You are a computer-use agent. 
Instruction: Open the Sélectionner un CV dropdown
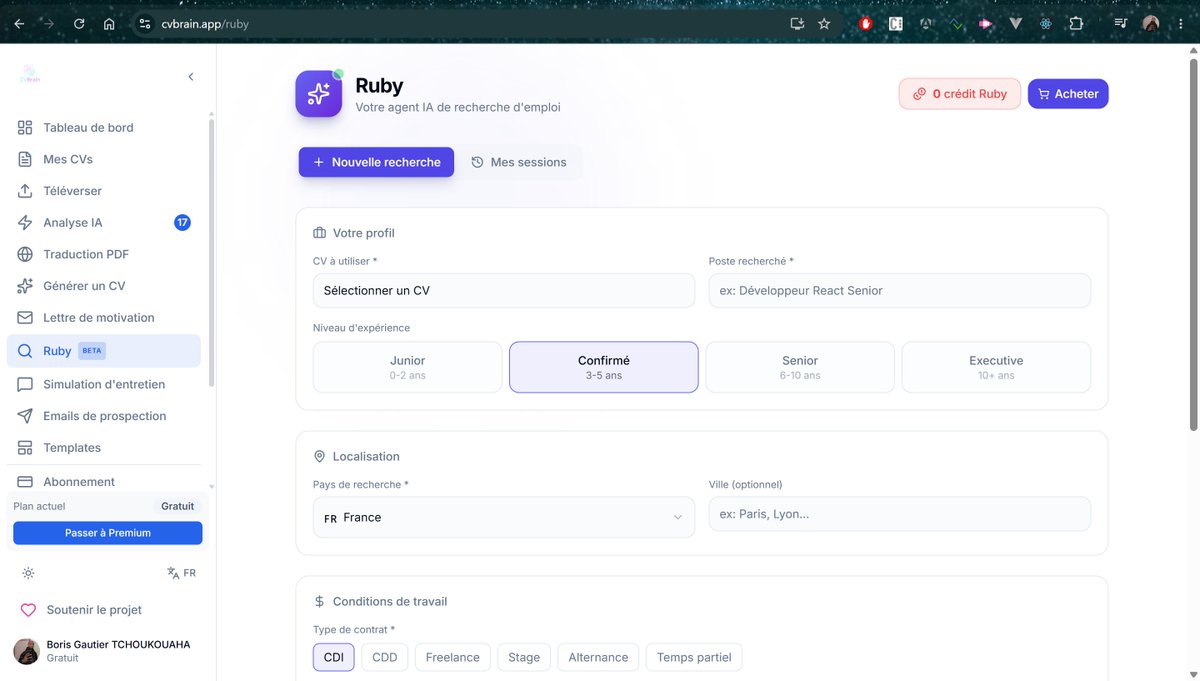tap(504, 291)
